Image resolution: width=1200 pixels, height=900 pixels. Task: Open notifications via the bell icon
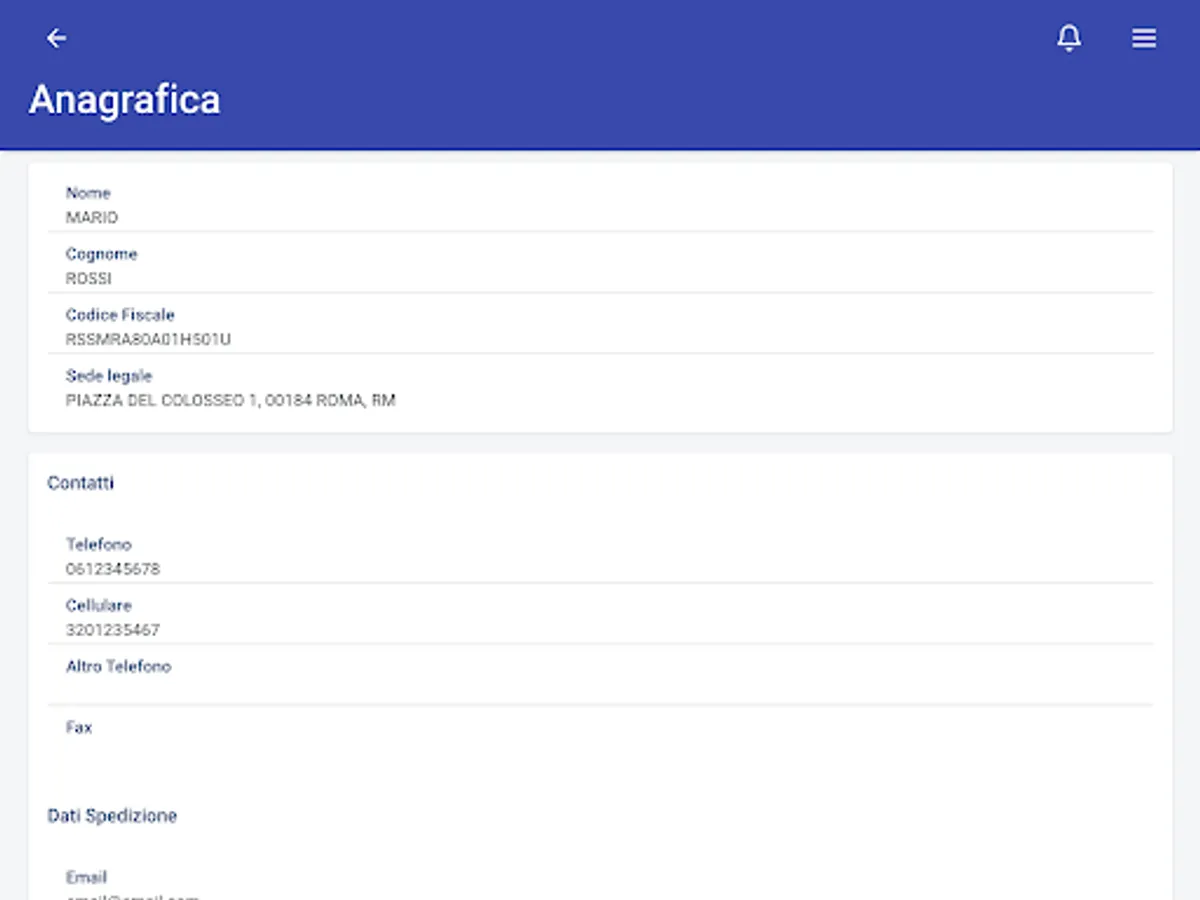(1069, 38)
